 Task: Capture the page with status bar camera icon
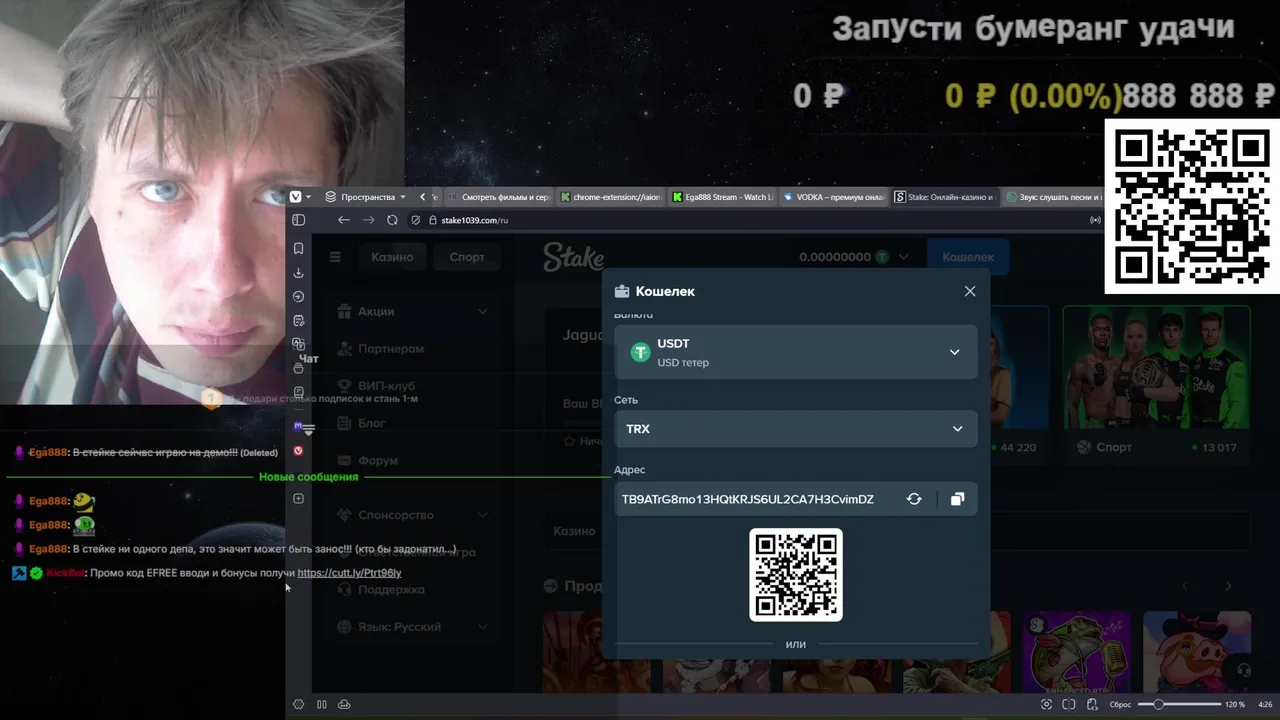1047,704
